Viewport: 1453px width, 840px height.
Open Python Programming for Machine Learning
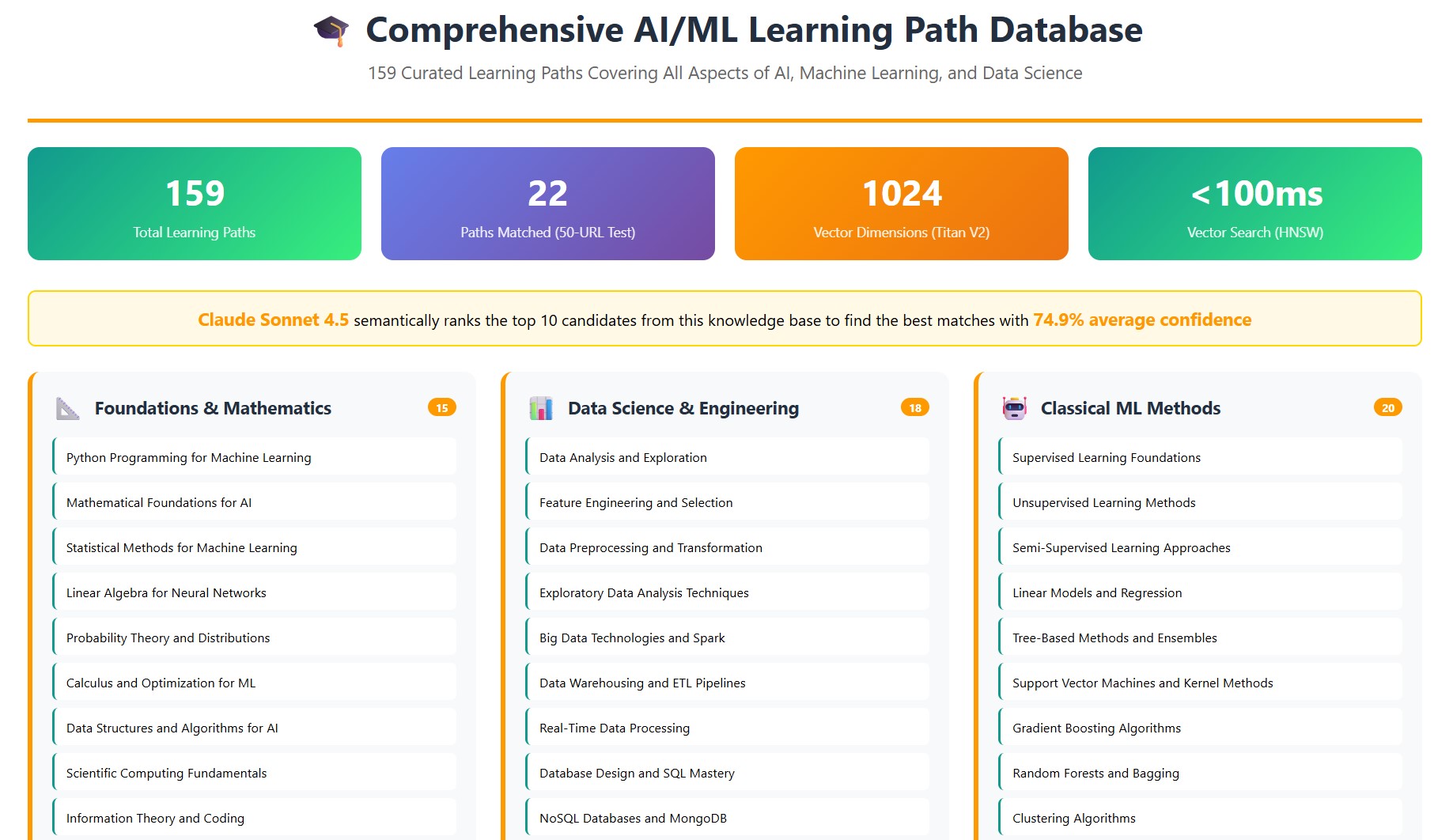(x=255, y=457)
